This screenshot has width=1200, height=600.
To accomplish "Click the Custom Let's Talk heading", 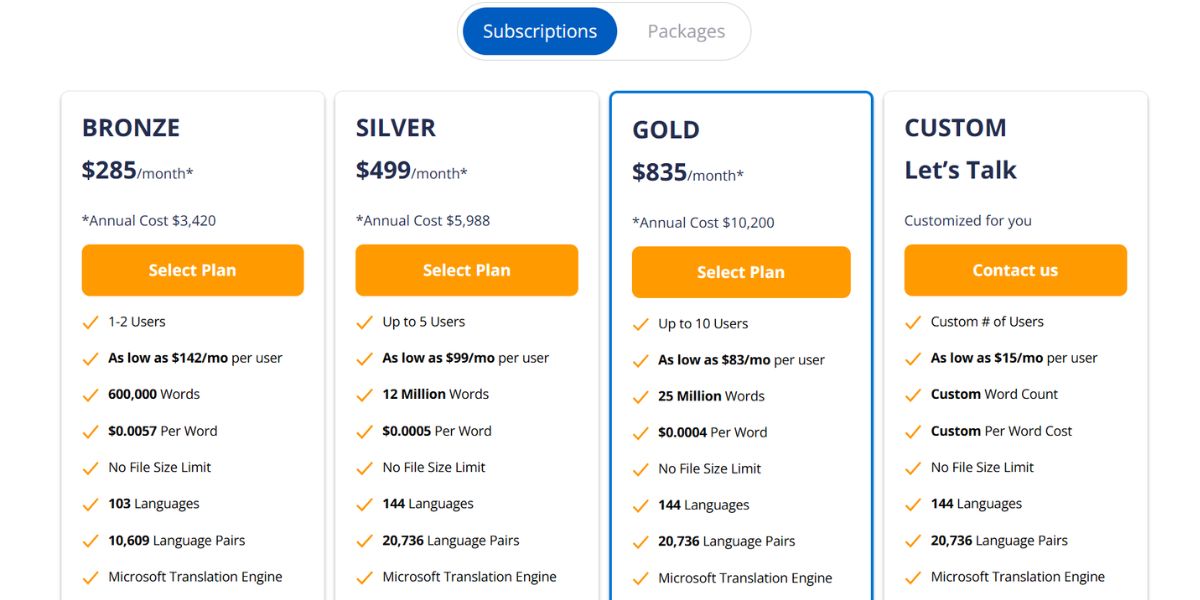I will [960, 170].
